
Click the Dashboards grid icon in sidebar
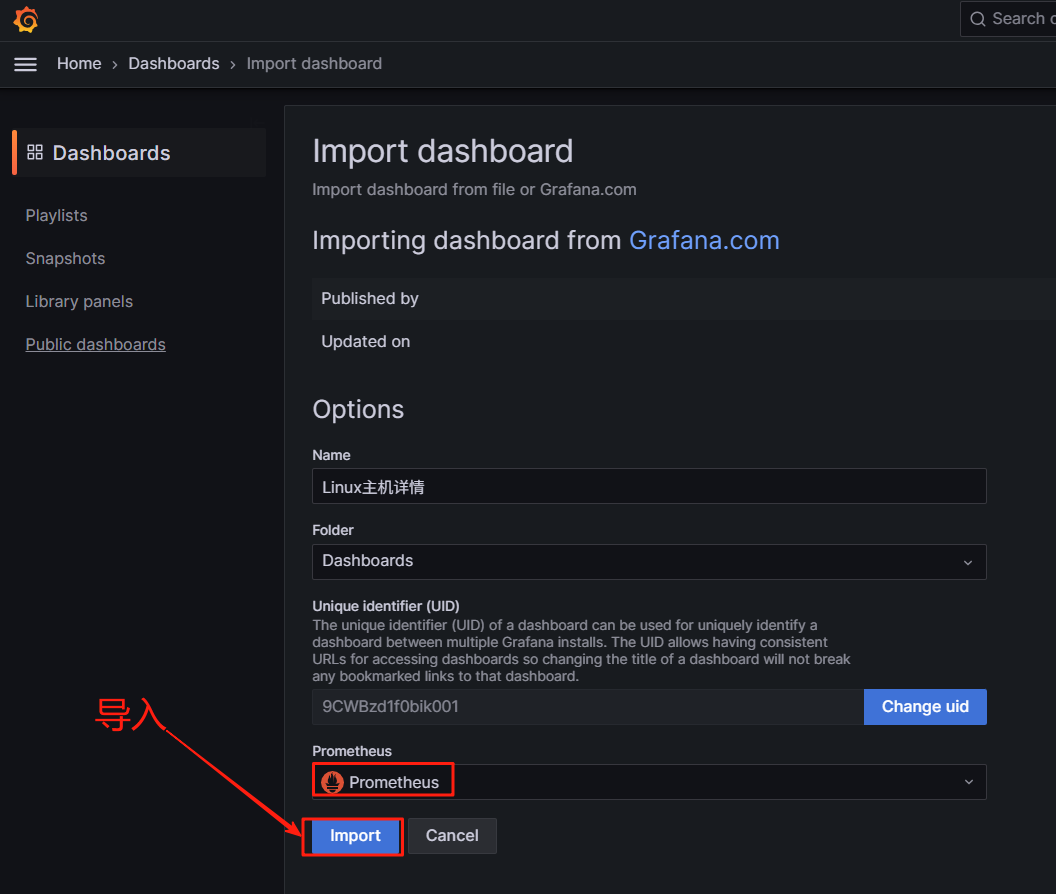click(x=35, y=152)
